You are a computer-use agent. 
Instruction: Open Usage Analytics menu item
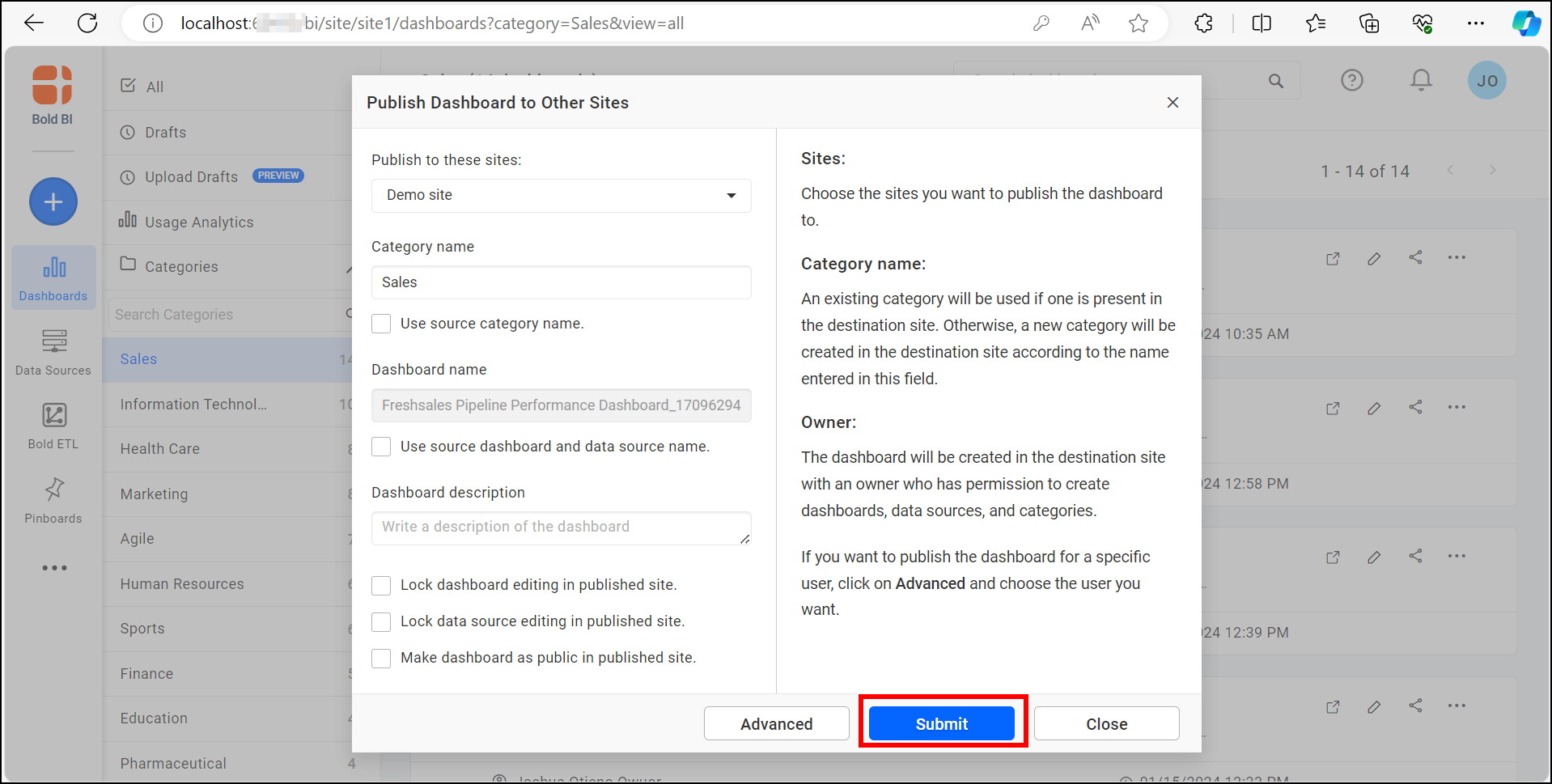point(198,222)
